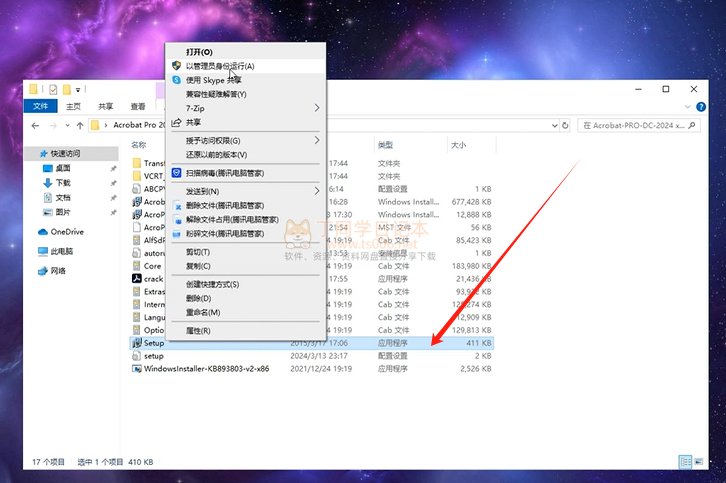Click the properties checkmark icon in title bar
Image resolution: width=726 pixels, height=483 pixels.
53,89
